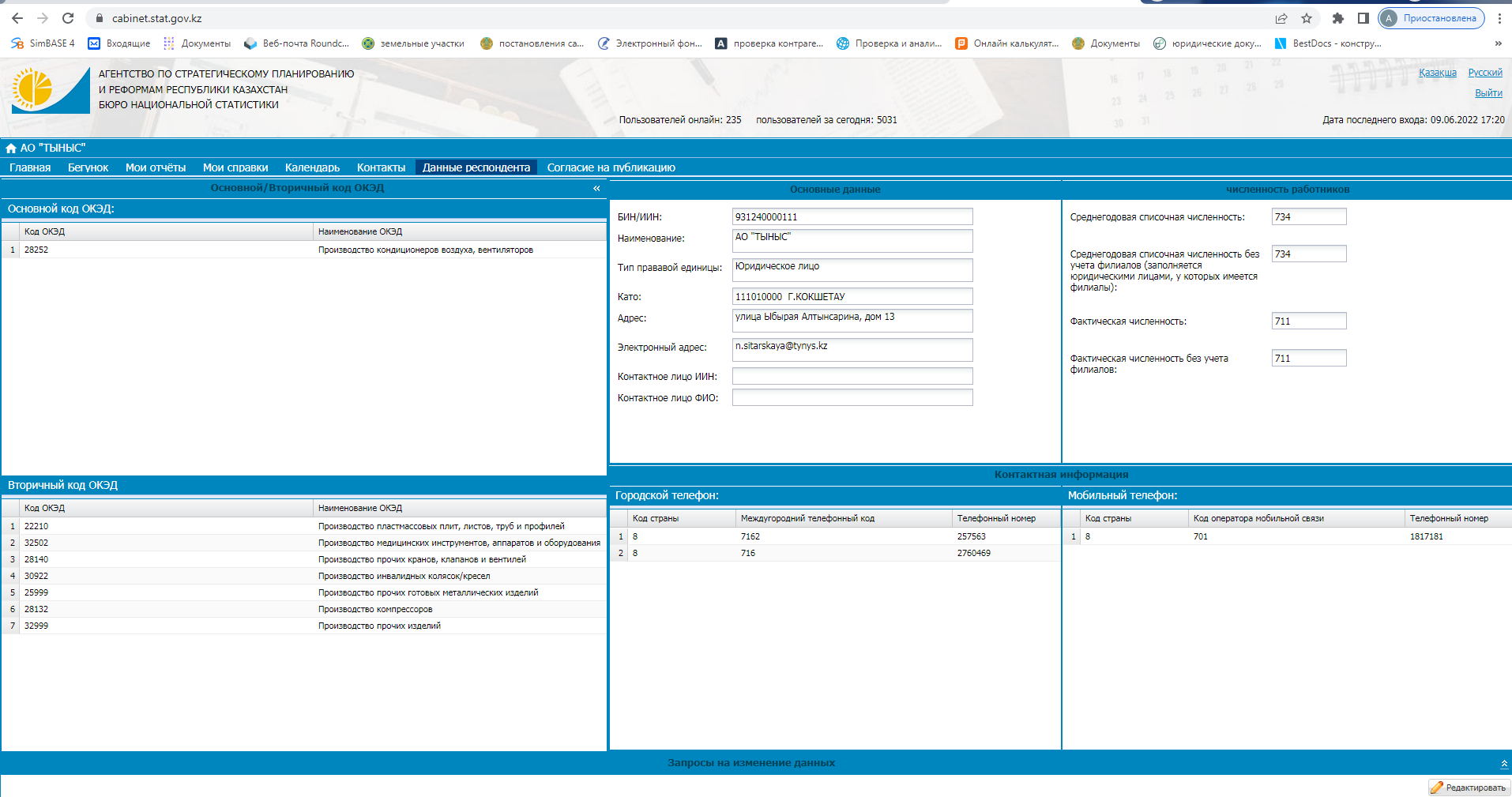This screenshot has height=797, width=1512.
Task: Click the 'Наименование' field with АО "ТЫНЫС"
Action: (x=852, y=241)
